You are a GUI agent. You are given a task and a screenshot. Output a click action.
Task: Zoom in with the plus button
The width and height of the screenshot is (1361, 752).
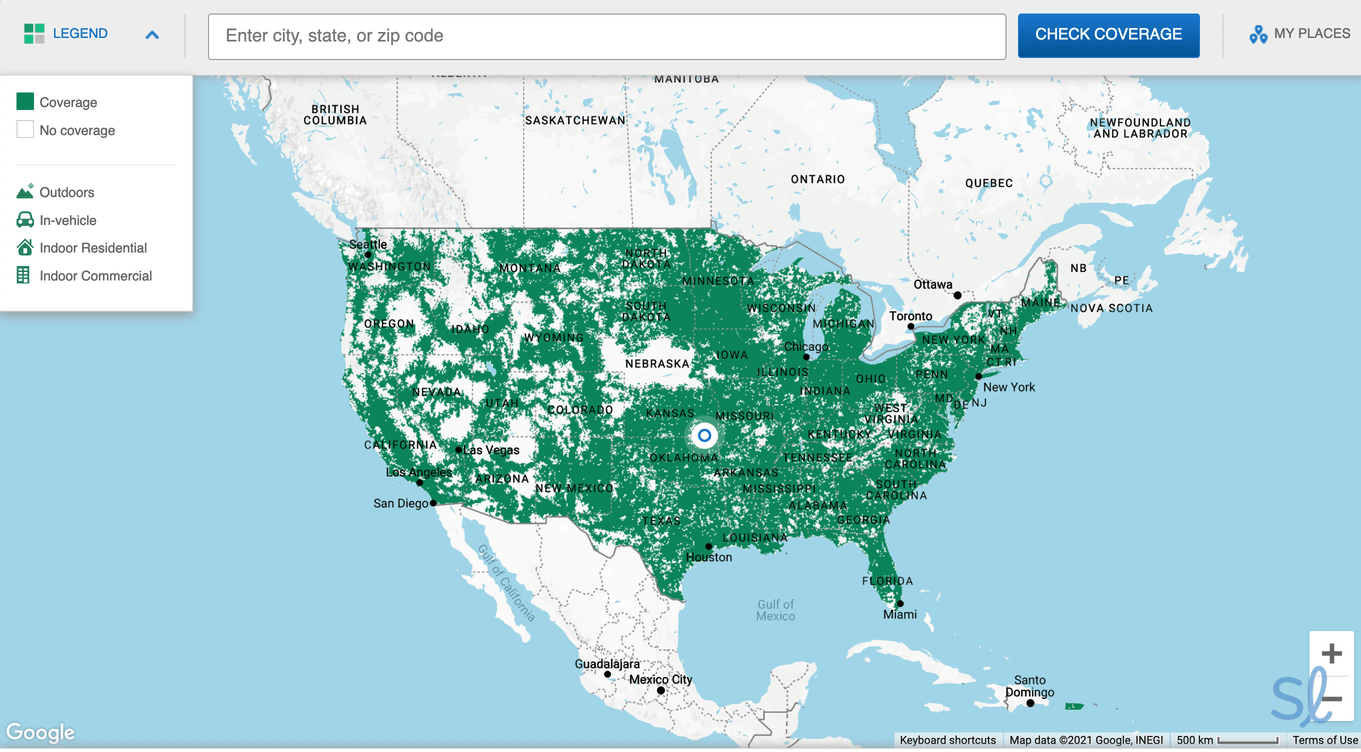pyautogui.click(x=1331, y=654)
